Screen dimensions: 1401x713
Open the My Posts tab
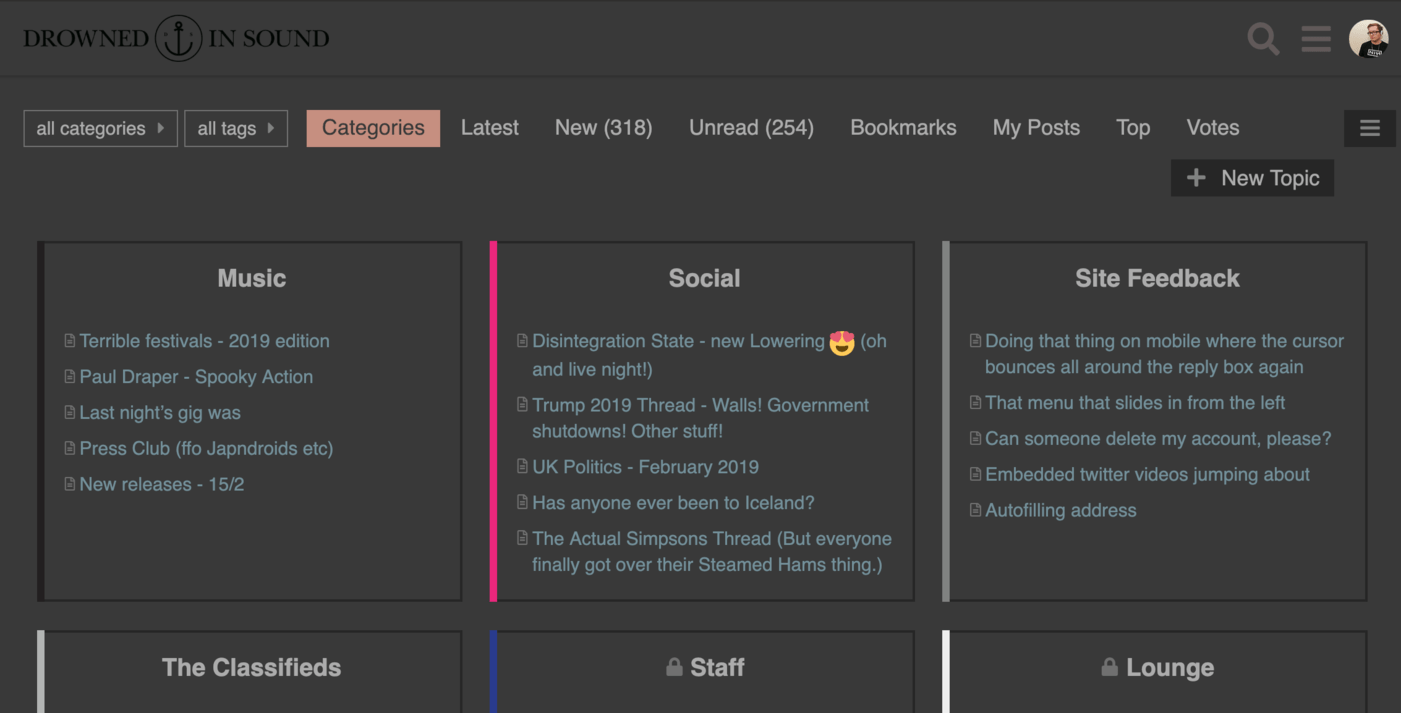pos(1036,128)
